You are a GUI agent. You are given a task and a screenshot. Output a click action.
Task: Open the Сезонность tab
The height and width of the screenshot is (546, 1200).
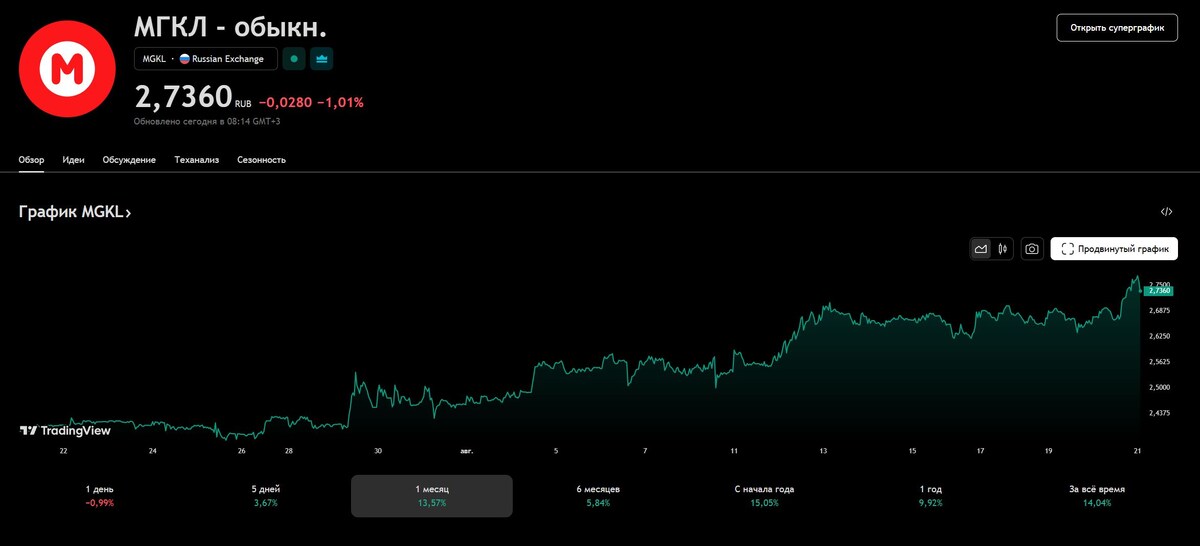[261, 160]
